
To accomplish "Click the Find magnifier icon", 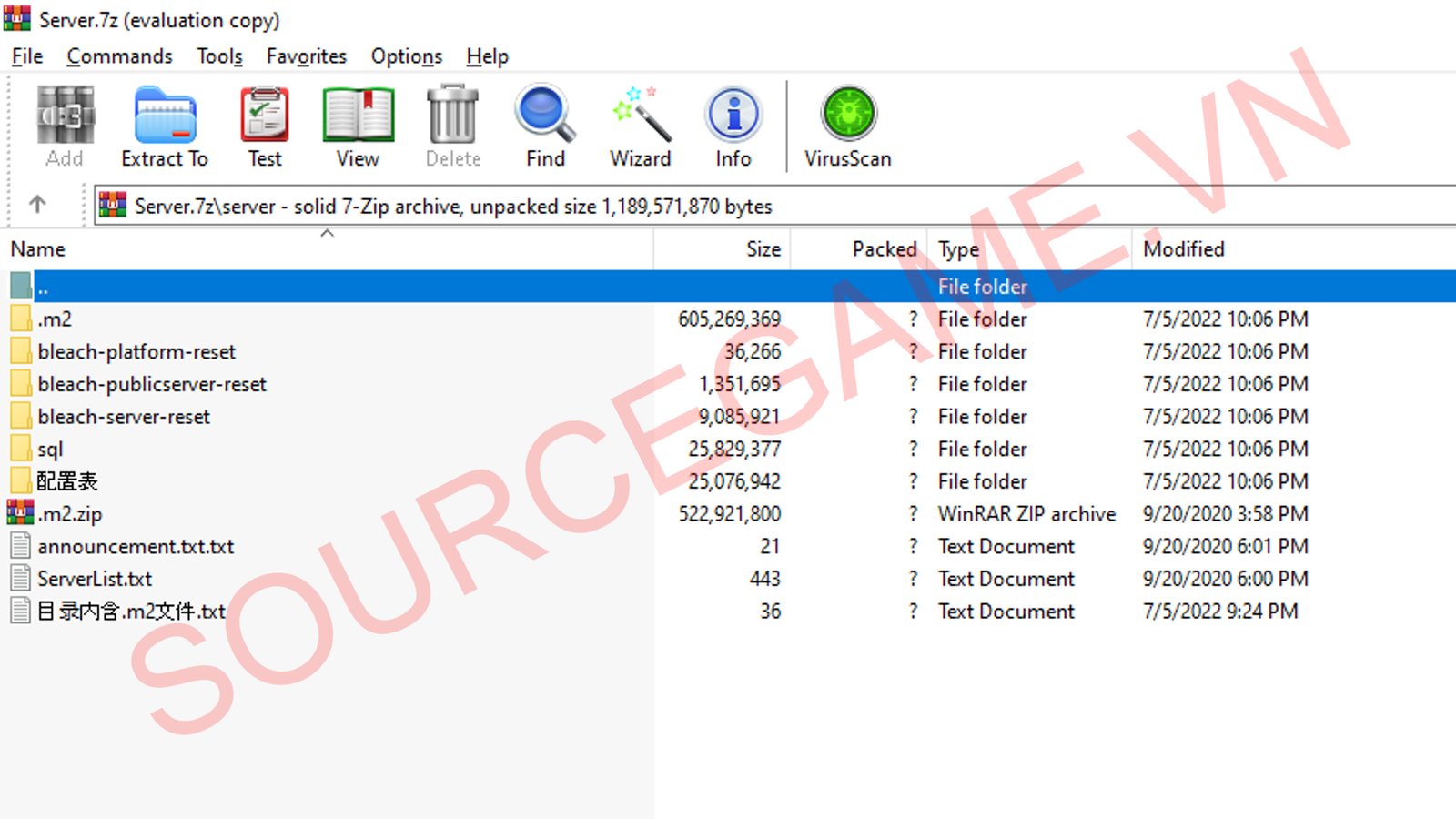I will click(545, 127).
